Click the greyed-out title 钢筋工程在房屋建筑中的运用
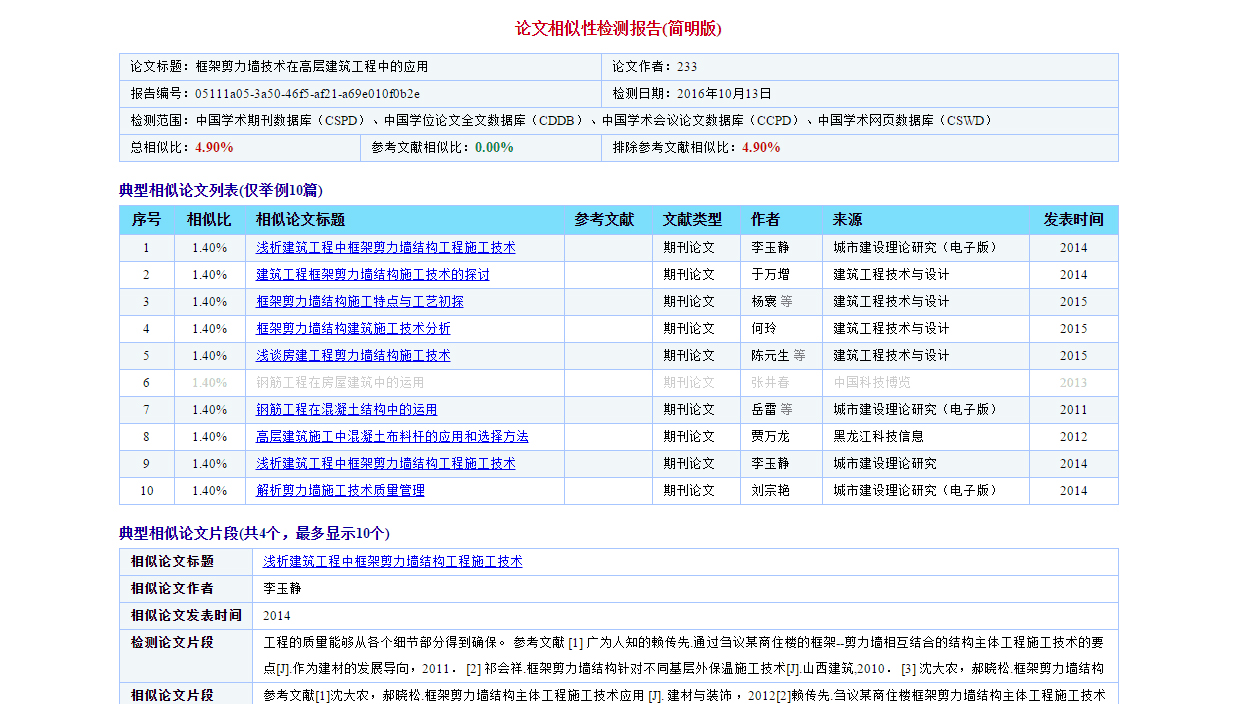Screen dimensions: 1260x704 [x=340, y=382]
